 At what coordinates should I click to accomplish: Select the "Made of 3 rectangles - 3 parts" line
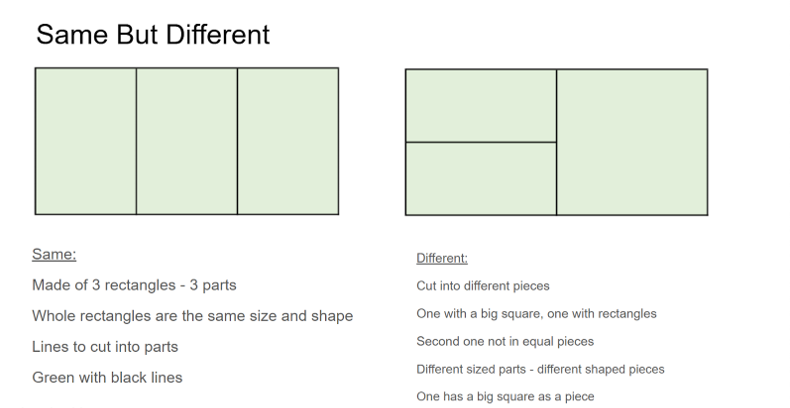tap(133, 285)
